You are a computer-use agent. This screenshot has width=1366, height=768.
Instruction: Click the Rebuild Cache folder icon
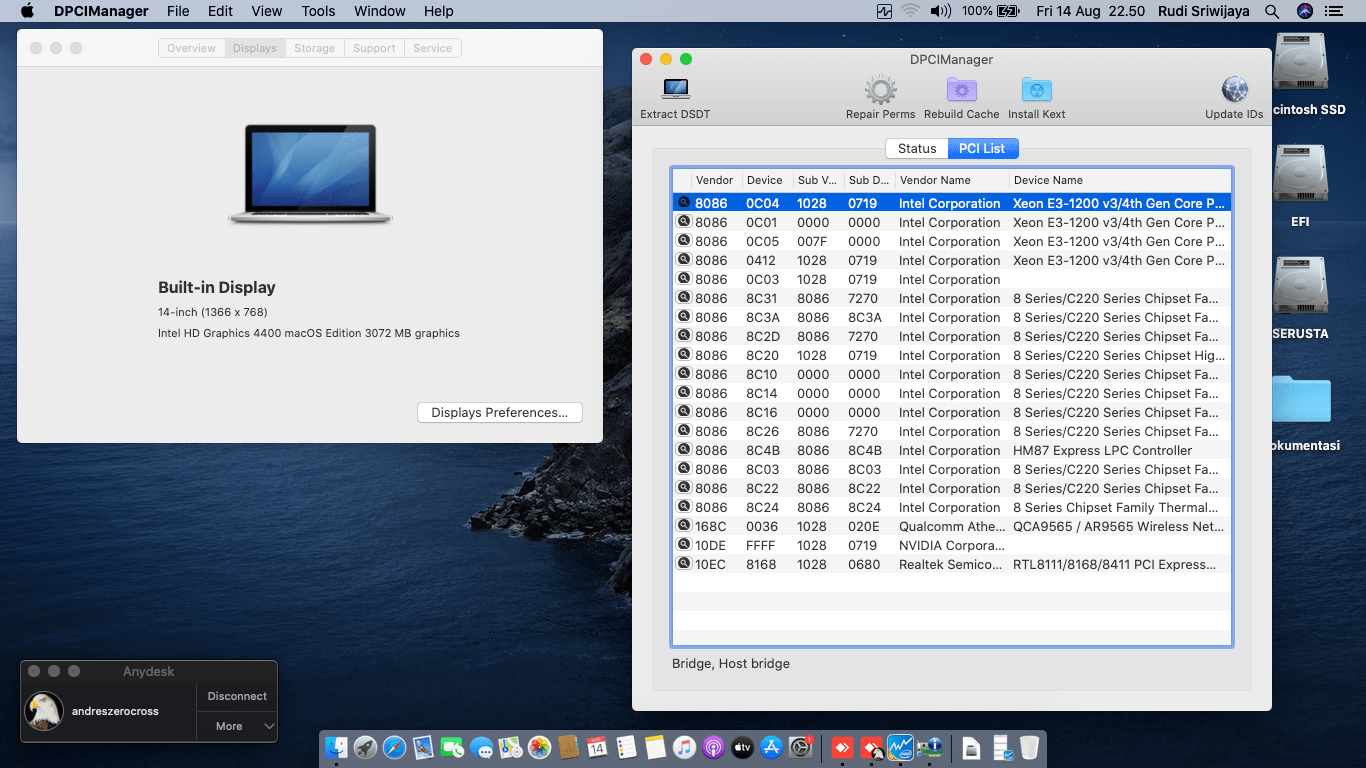pos(961,90)
